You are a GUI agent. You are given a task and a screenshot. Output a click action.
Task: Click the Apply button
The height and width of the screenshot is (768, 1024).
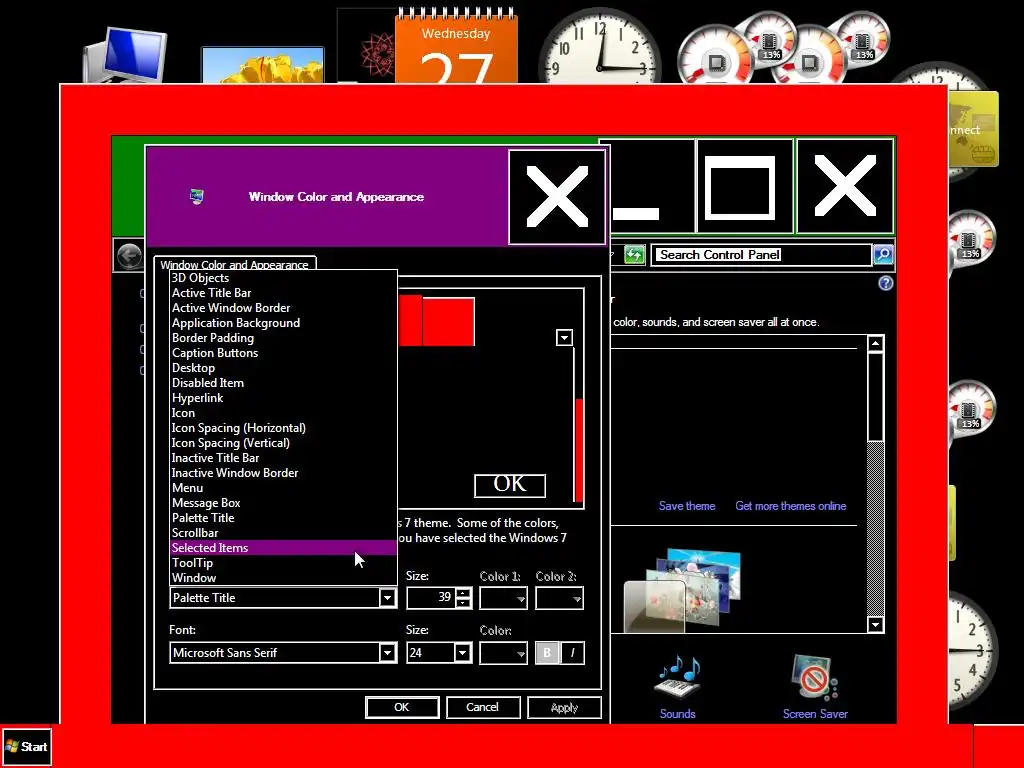coord(564,707)
